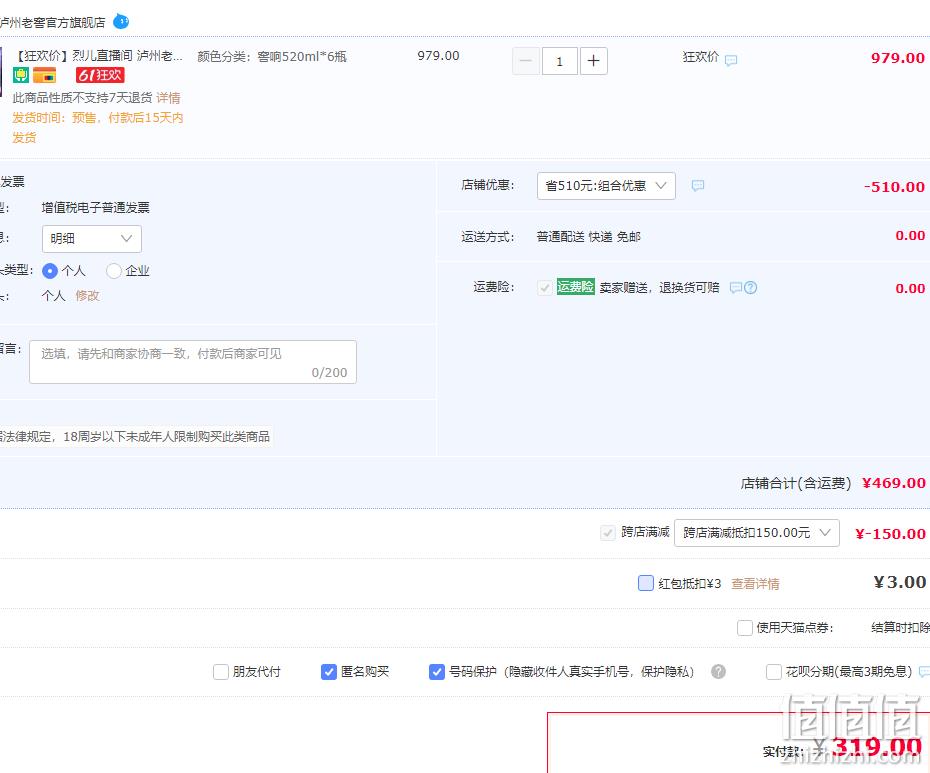Click the quantity input showing 1

tap(559, 61)
